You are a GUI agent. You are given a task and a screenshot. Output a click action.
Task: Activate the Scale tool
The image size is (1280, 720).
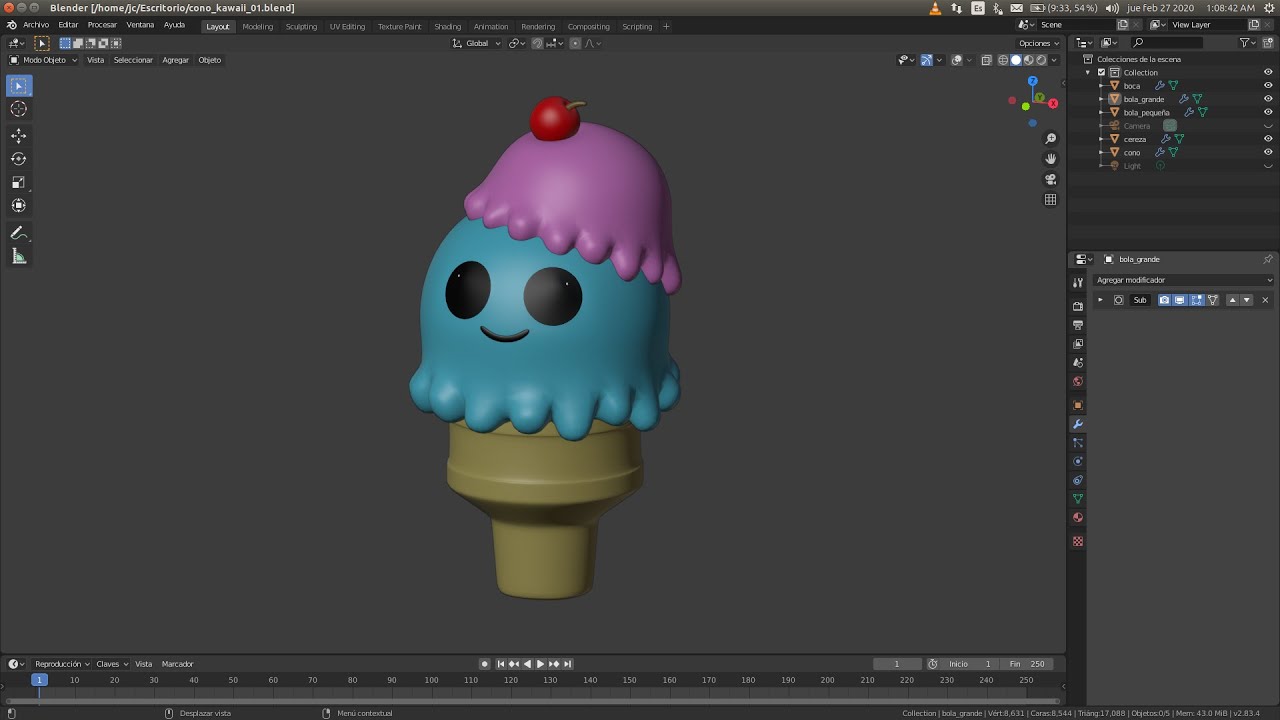tap(19, 182)
